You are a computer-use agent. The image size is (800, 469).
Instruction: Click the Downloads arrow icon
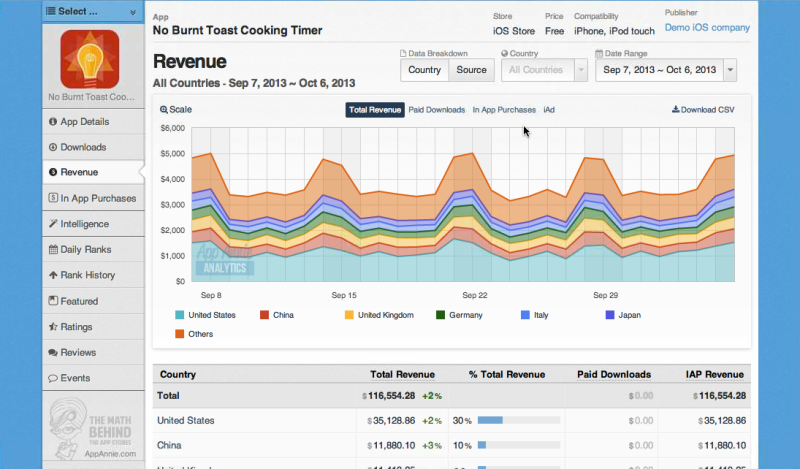click(x=53, y=147)
